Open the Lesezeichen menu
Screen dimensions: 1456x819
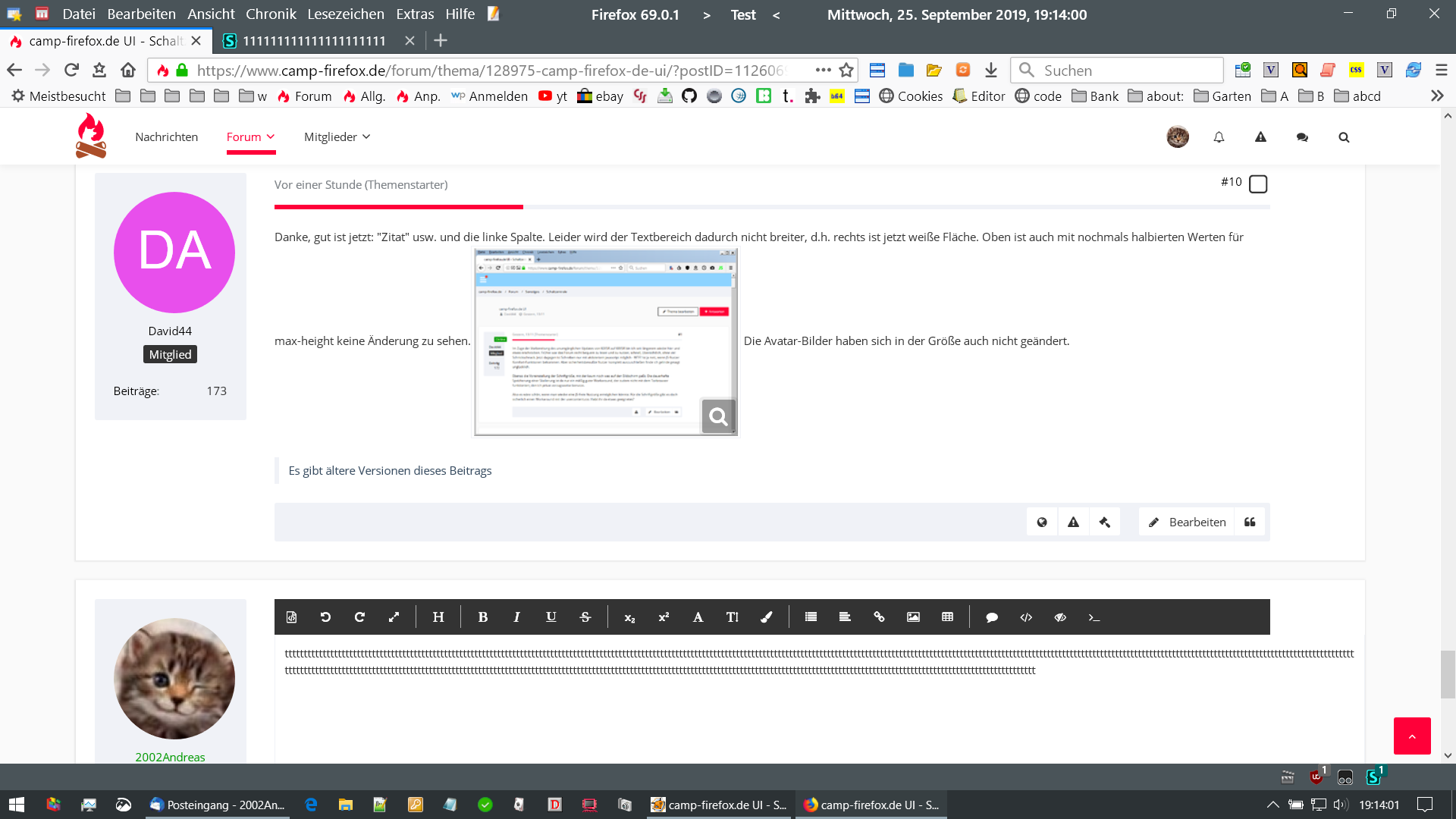(x=345, y=14)
